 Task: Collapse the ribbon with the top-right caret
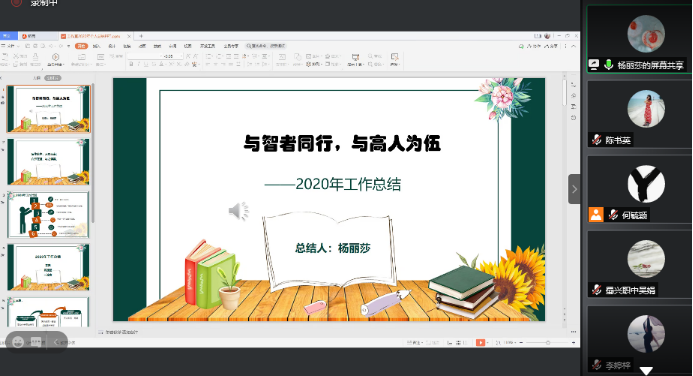(x=574, y=46)
